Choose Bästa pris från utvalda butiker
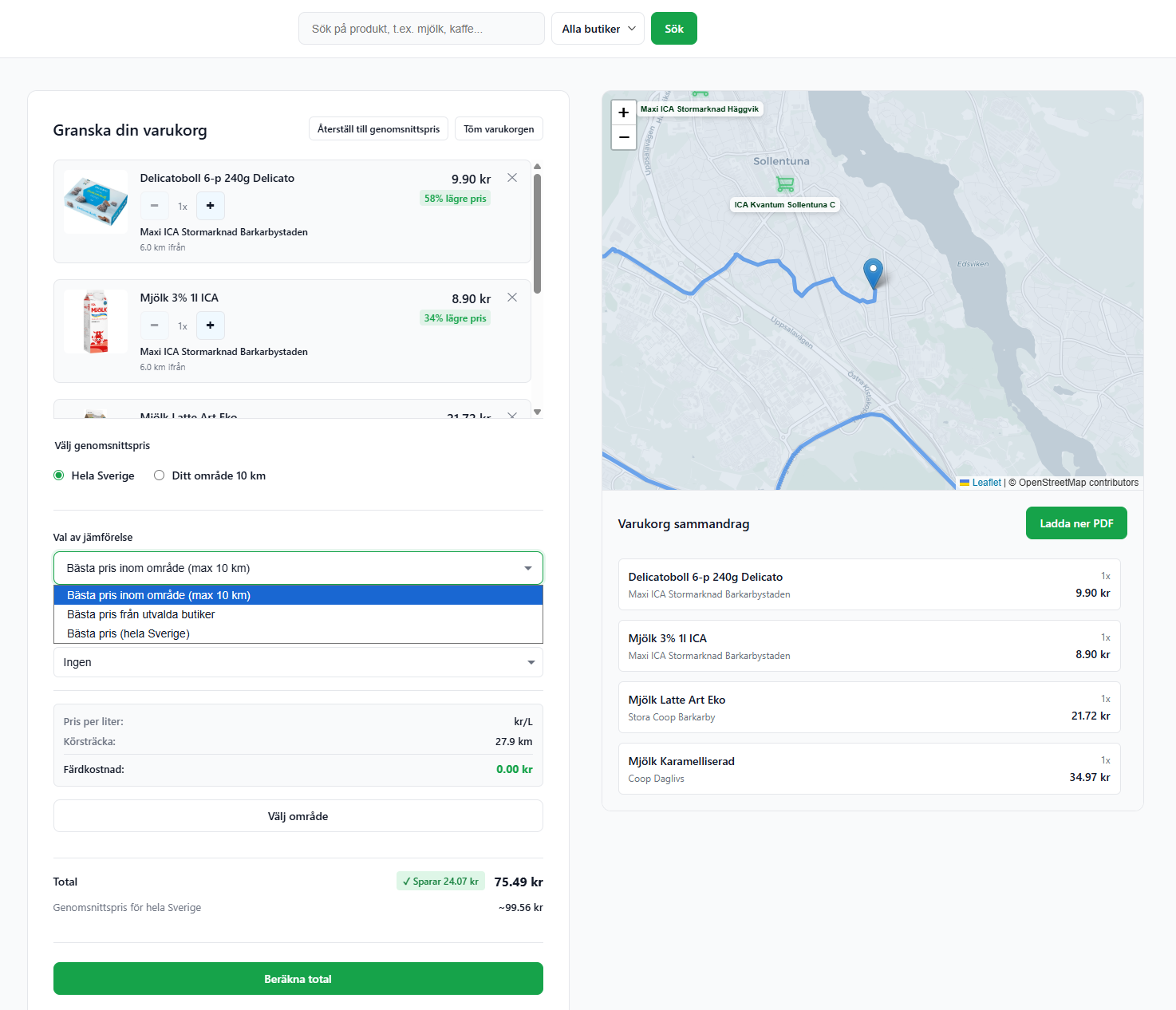The image size is (1176, 1010). pos(298,614)
